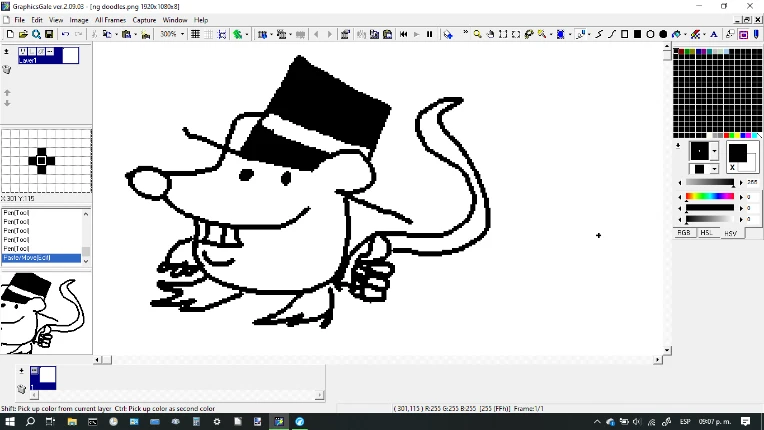Image resolution: width=764 pixels, height=430 pixels.
Task: Switch color sliders to HSV tab
Action: click(730, 233)
